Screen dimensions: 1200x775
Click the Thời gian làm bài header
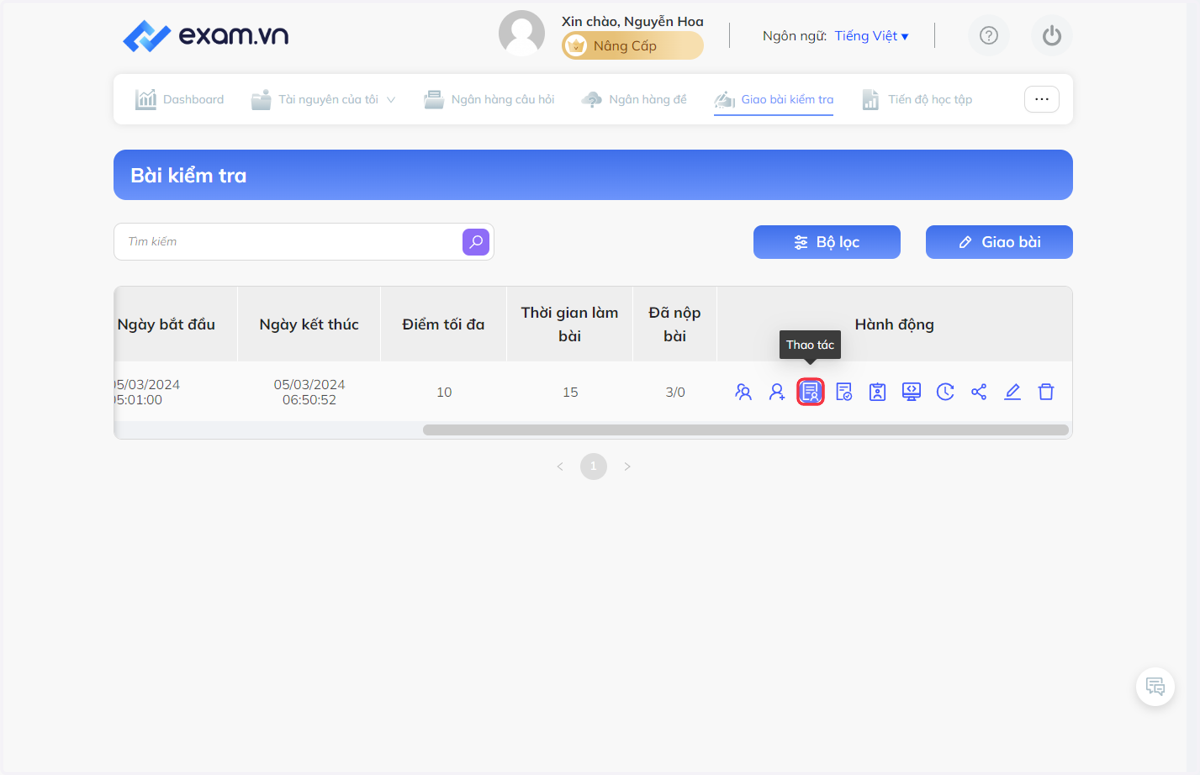[x=570, y=324]
